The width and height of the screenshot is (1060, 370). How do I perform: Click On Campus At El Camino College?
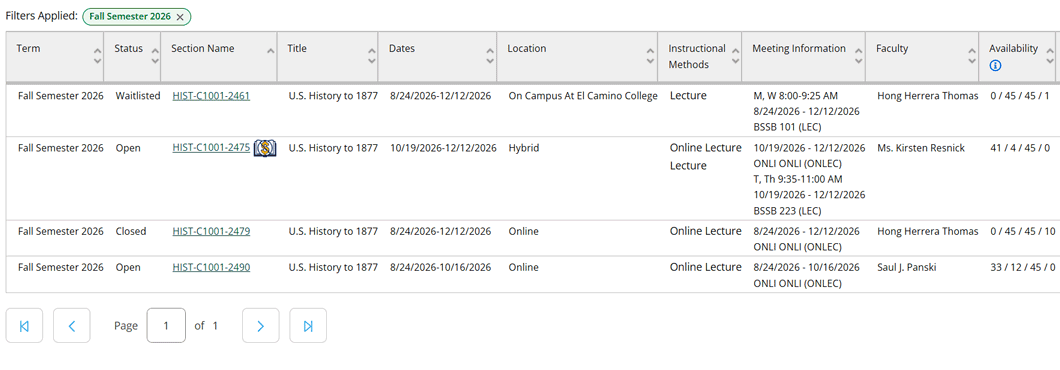(583, 96)
